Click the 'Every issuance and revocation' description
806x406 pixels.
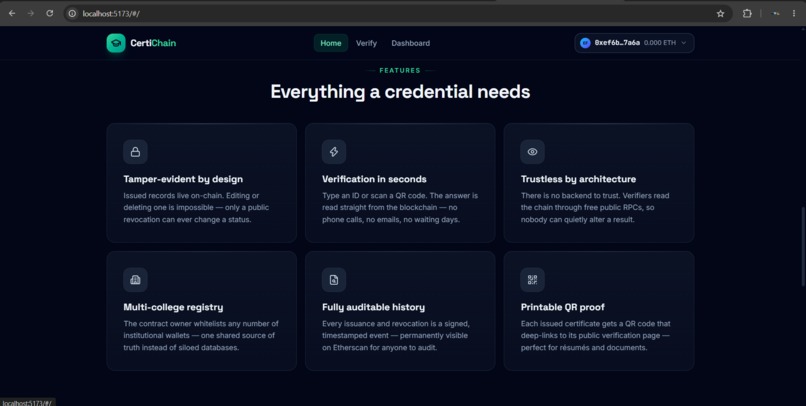[x=396, y=336]
